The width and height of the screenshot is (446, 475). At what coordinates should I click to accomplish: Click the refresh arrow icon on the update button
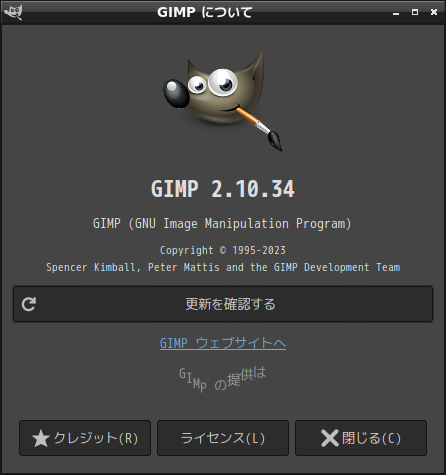(x=29, y=304)
